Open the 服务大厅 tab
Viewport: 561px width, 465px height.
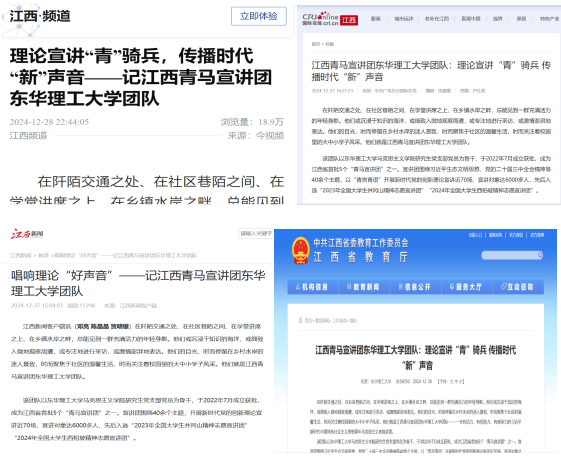pyautogui.click(x=467, y=287)
